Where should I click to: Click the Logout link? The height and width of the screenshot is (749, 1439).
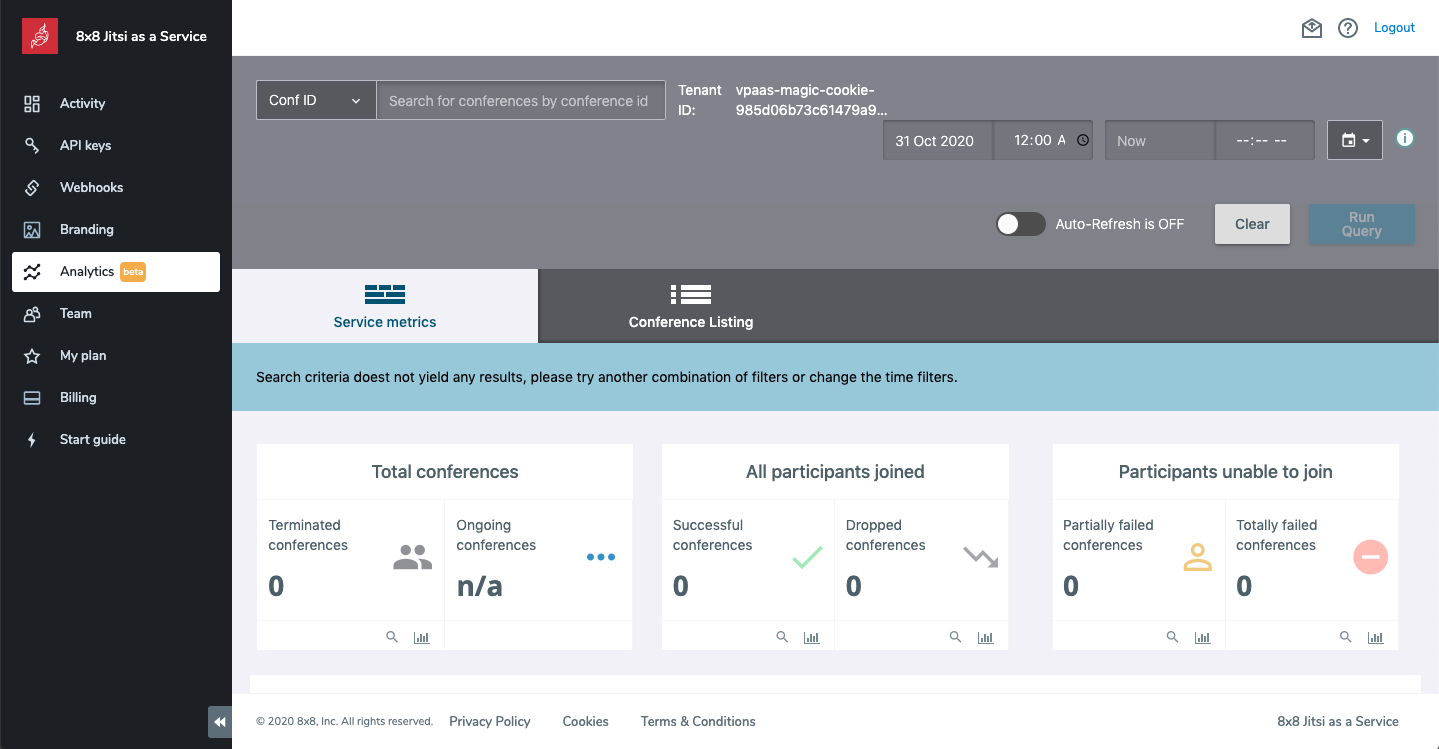[1394, 28]
